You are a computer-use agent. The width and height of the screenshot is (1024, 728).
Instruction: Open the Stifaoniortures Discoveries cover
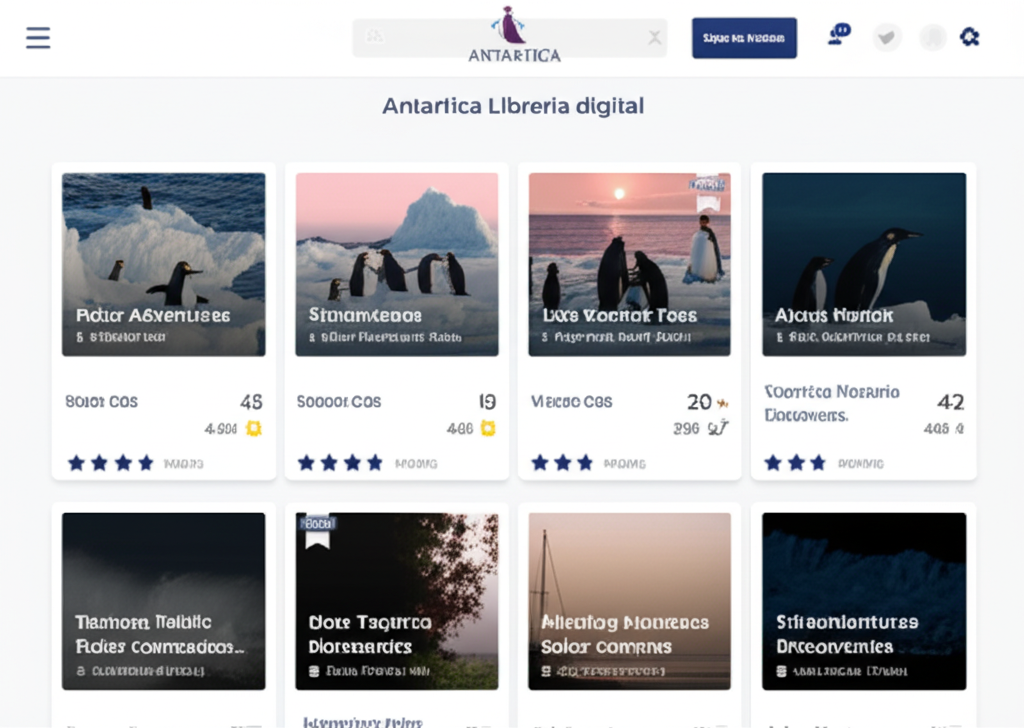pyautogui.click(x=864, y=601)
